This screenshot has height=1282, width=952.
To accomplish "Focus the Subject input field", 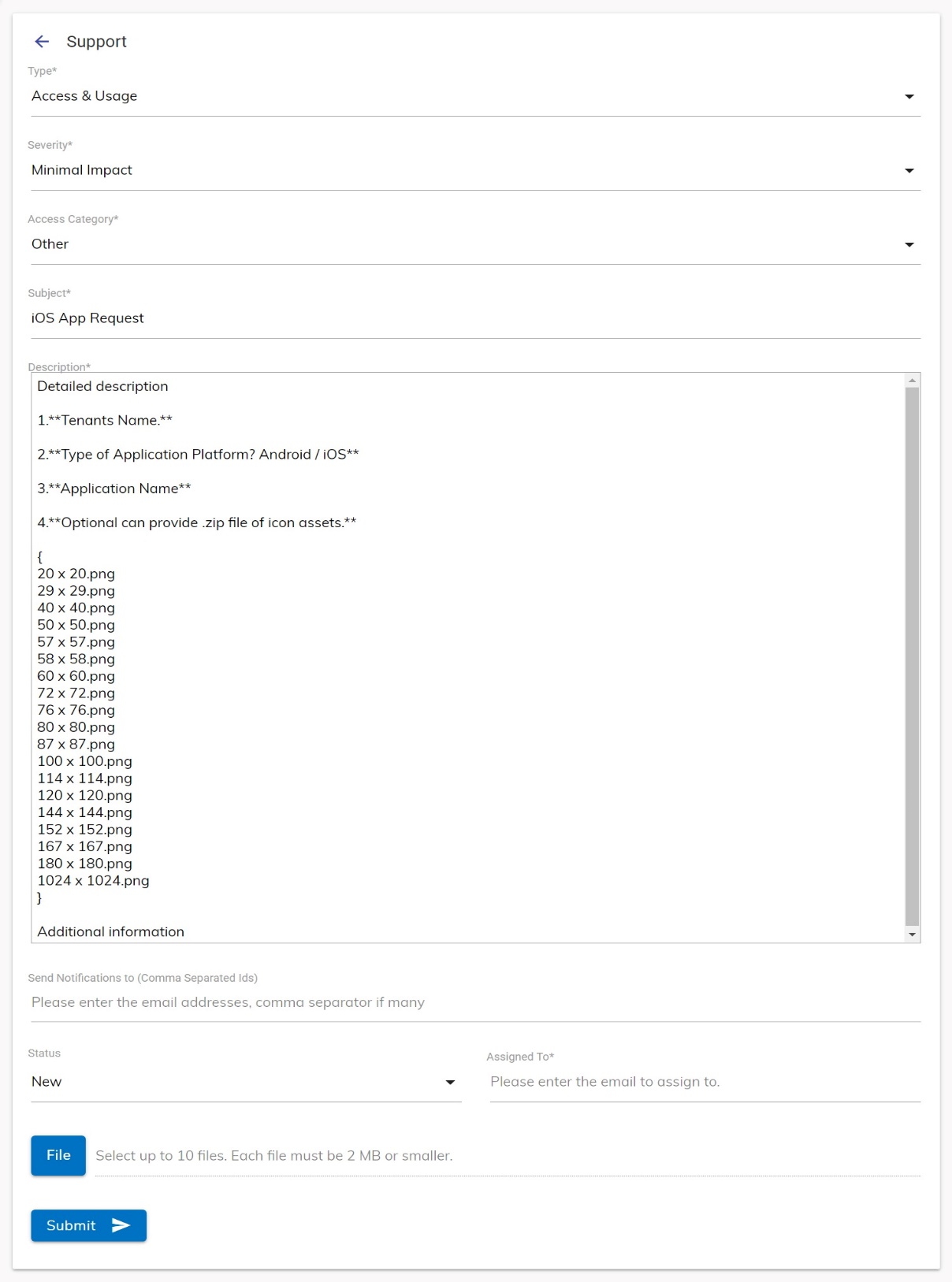I will click(473, 318).
